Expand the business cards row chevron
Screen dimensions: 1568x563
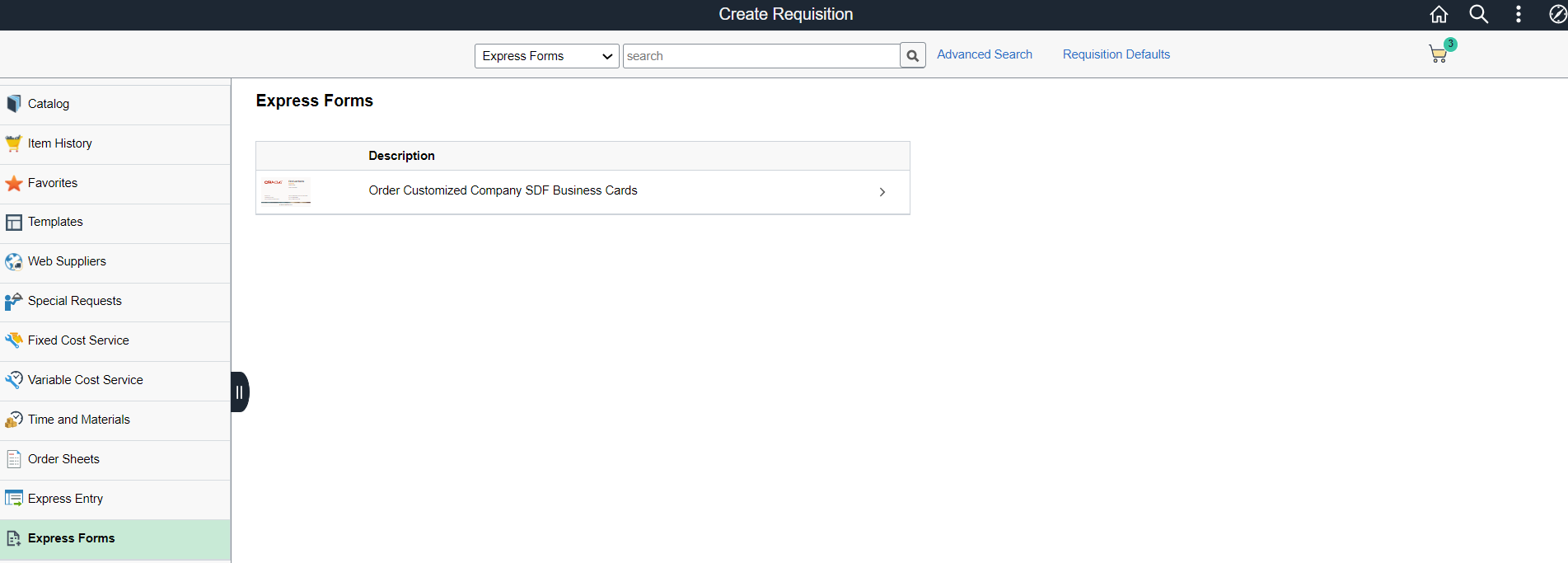[x=882, y=192]
